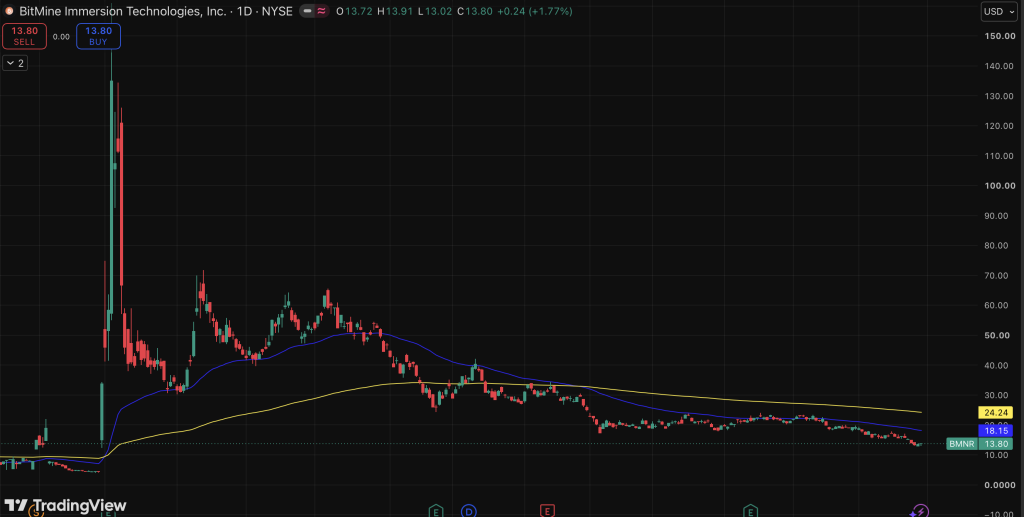Viewport: 1024px width, 517px height.
Task: Click the BitMine Immersion Technologies title
Action: pyautogui.click(x=123, y=11)
